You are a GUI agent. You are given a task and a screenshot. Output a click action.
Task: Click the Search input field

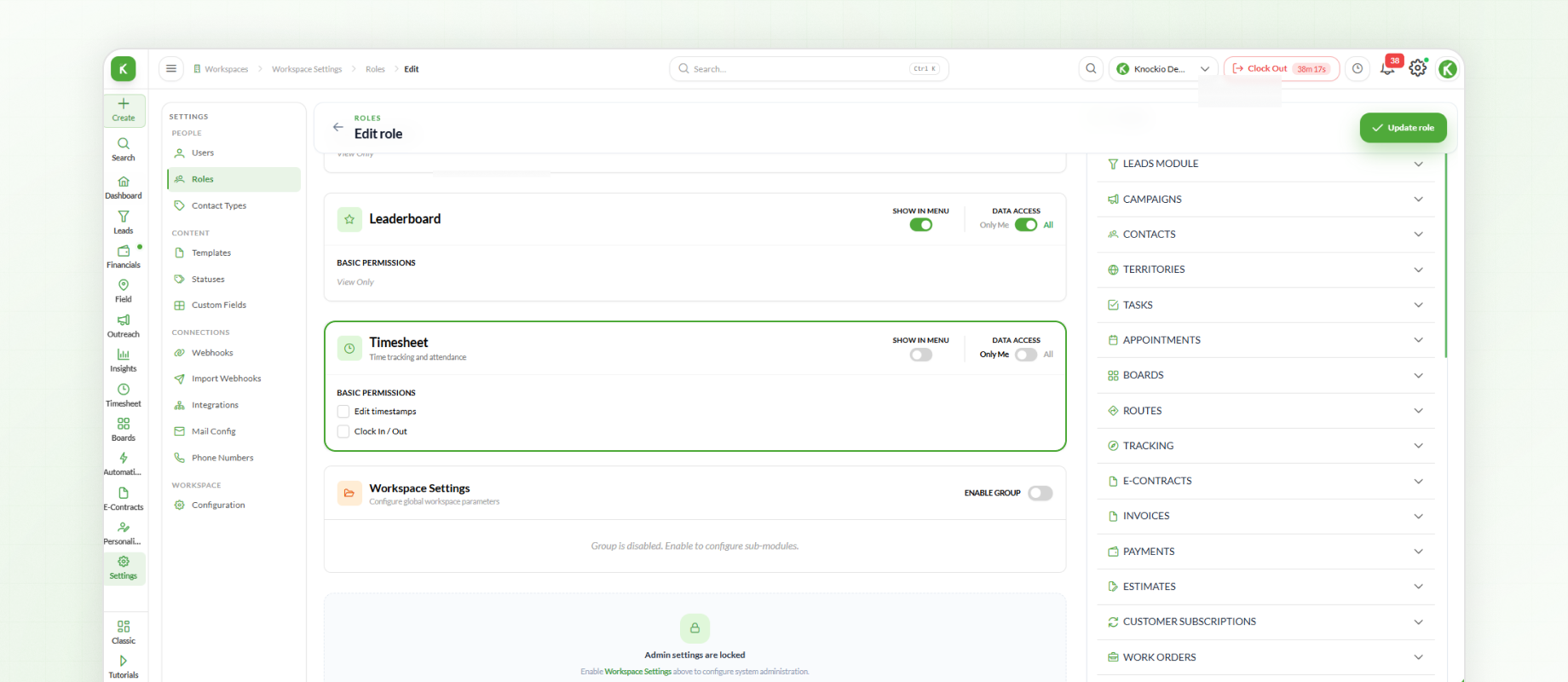coord(809,69)
